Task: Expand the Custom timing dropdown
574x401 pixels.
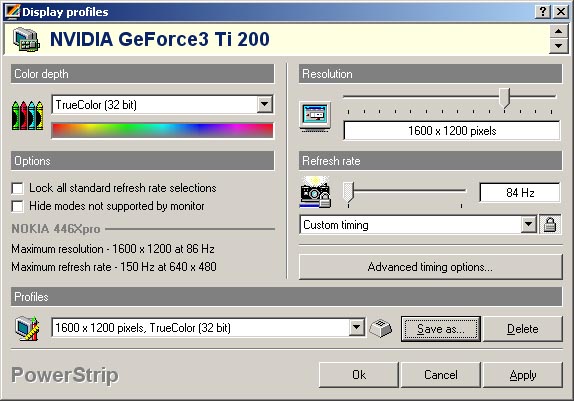Action: [x=529, y=224]
